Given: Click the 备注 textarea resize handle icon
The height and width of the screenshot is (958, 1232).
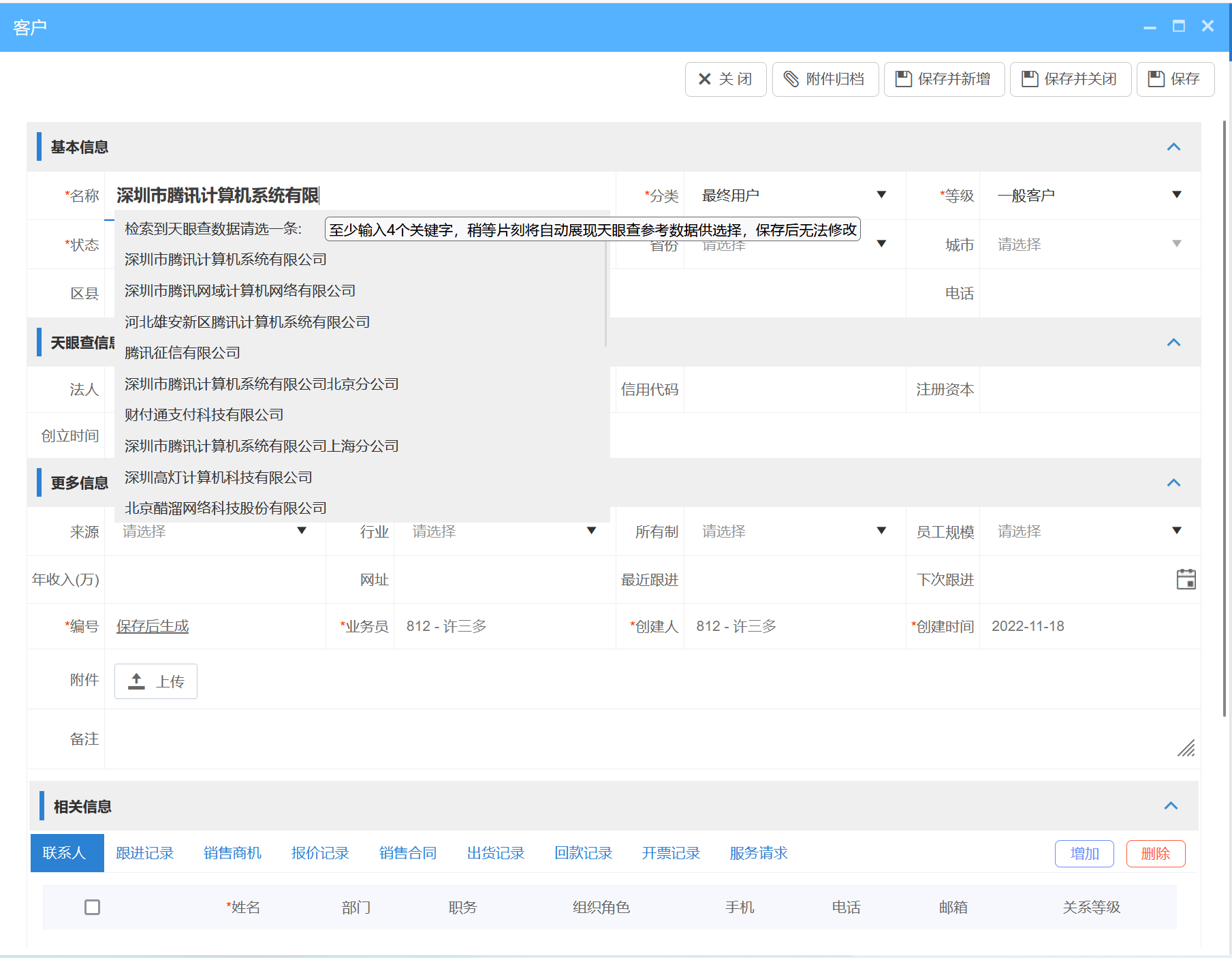Looking at the screenshot, I should click(1187, 750).
